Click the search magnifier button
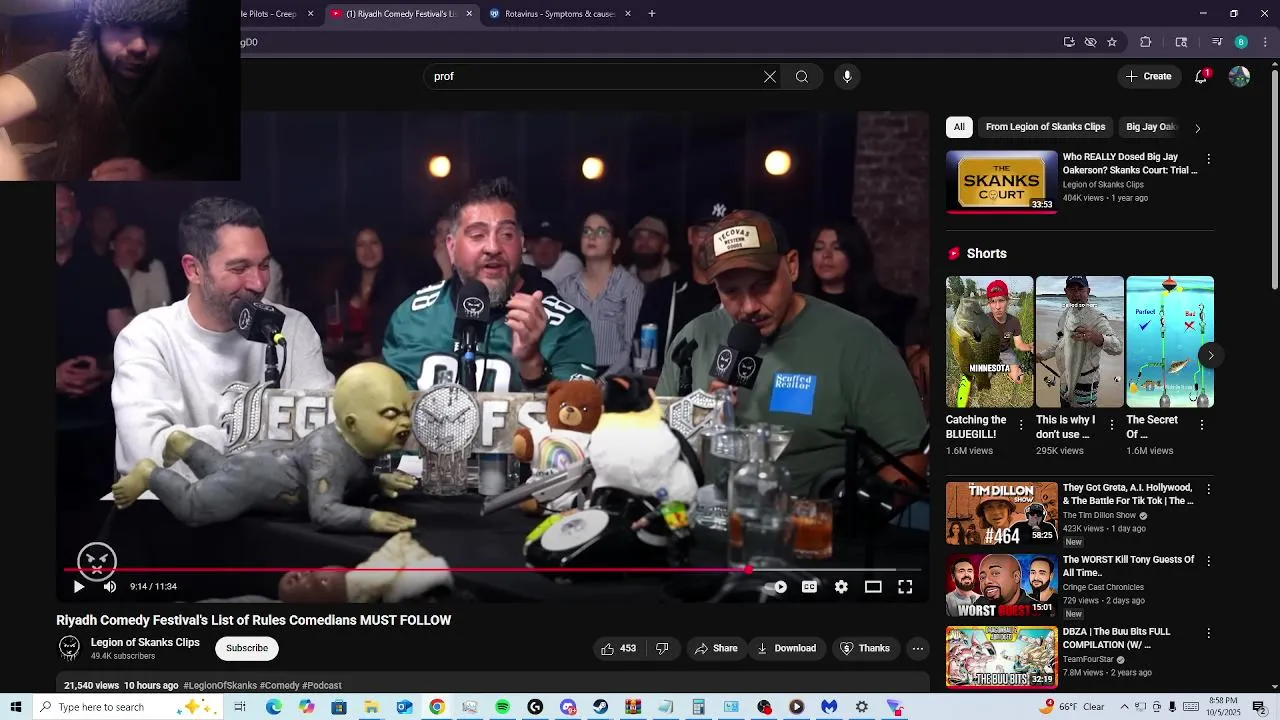1280x720 pixels. (802, 77)
